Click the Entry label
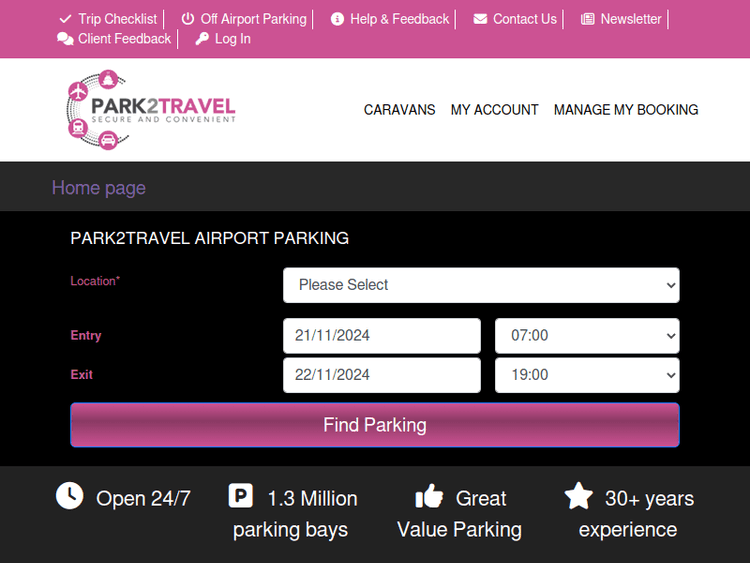The height and width of the screenshot is (563, 750). 86,335
